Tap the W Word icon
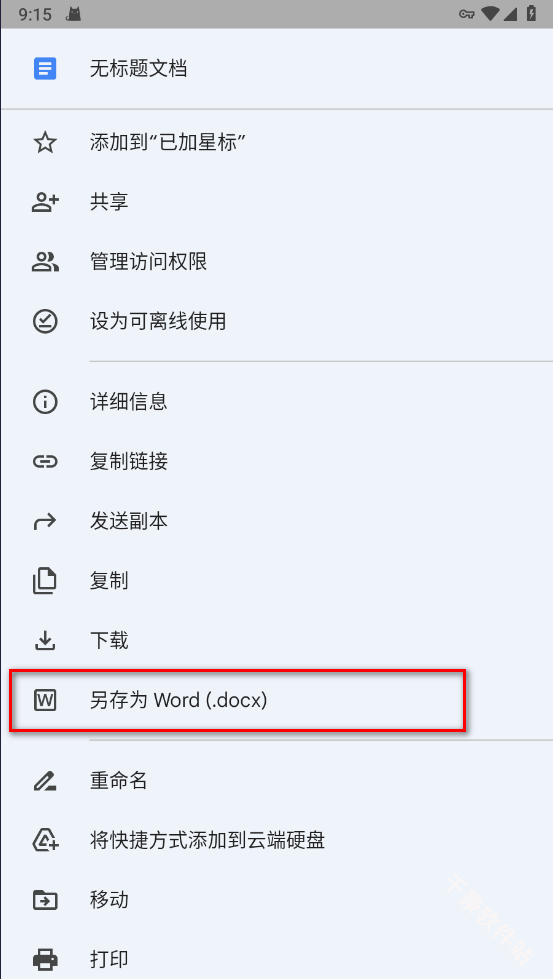553x979 pixels. click(x=45, y=701)
